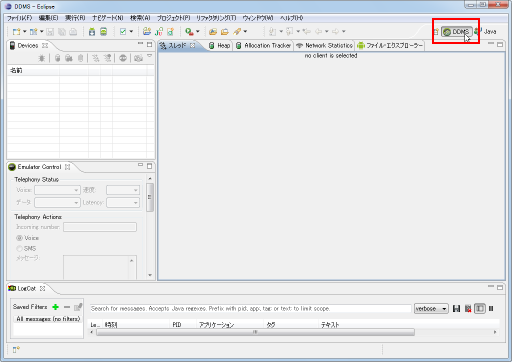Click the screen capture camera icon in Devices
This screenshot has height=362, width=512.
(138, 58)
